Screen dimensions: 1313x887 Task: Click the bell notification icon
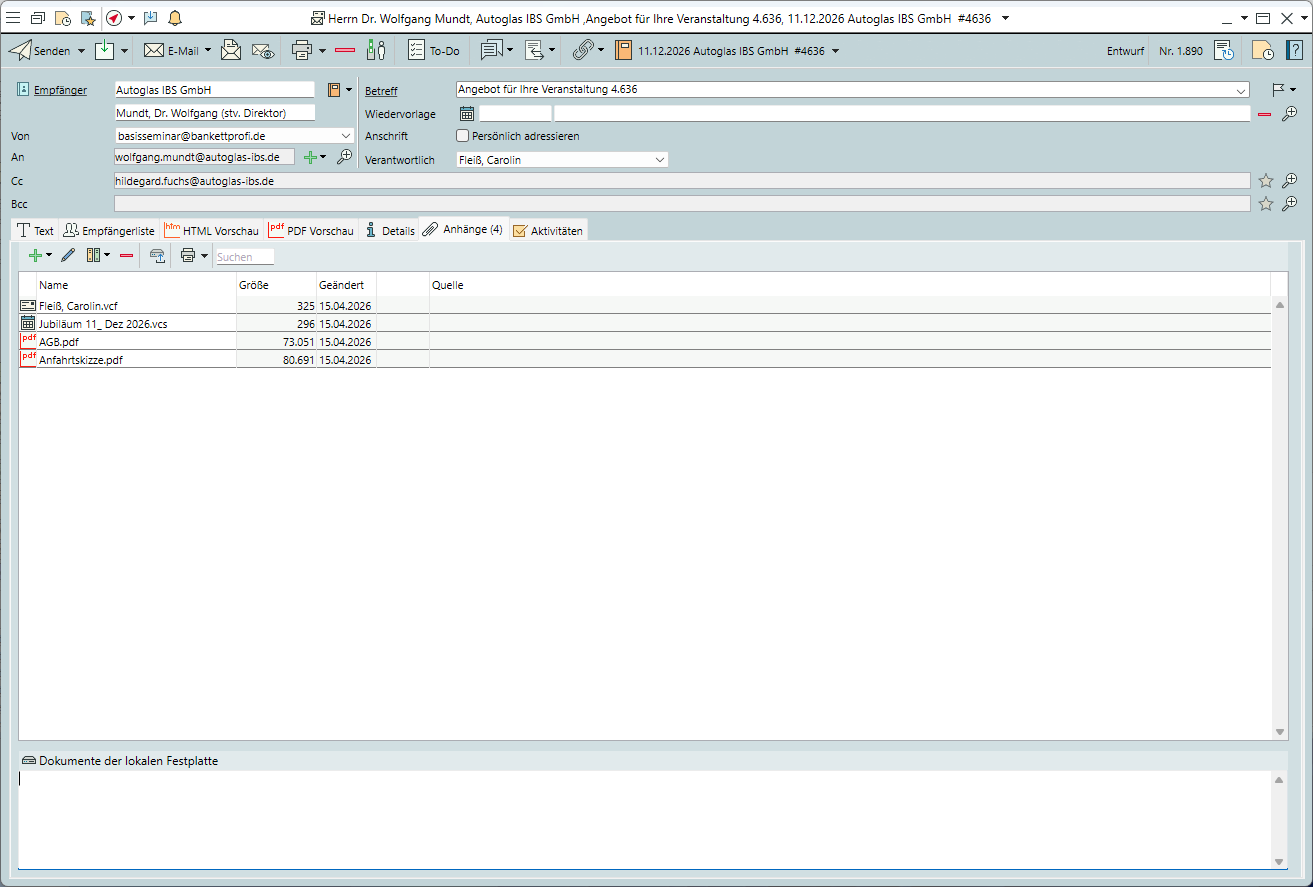tap(175, 18)
